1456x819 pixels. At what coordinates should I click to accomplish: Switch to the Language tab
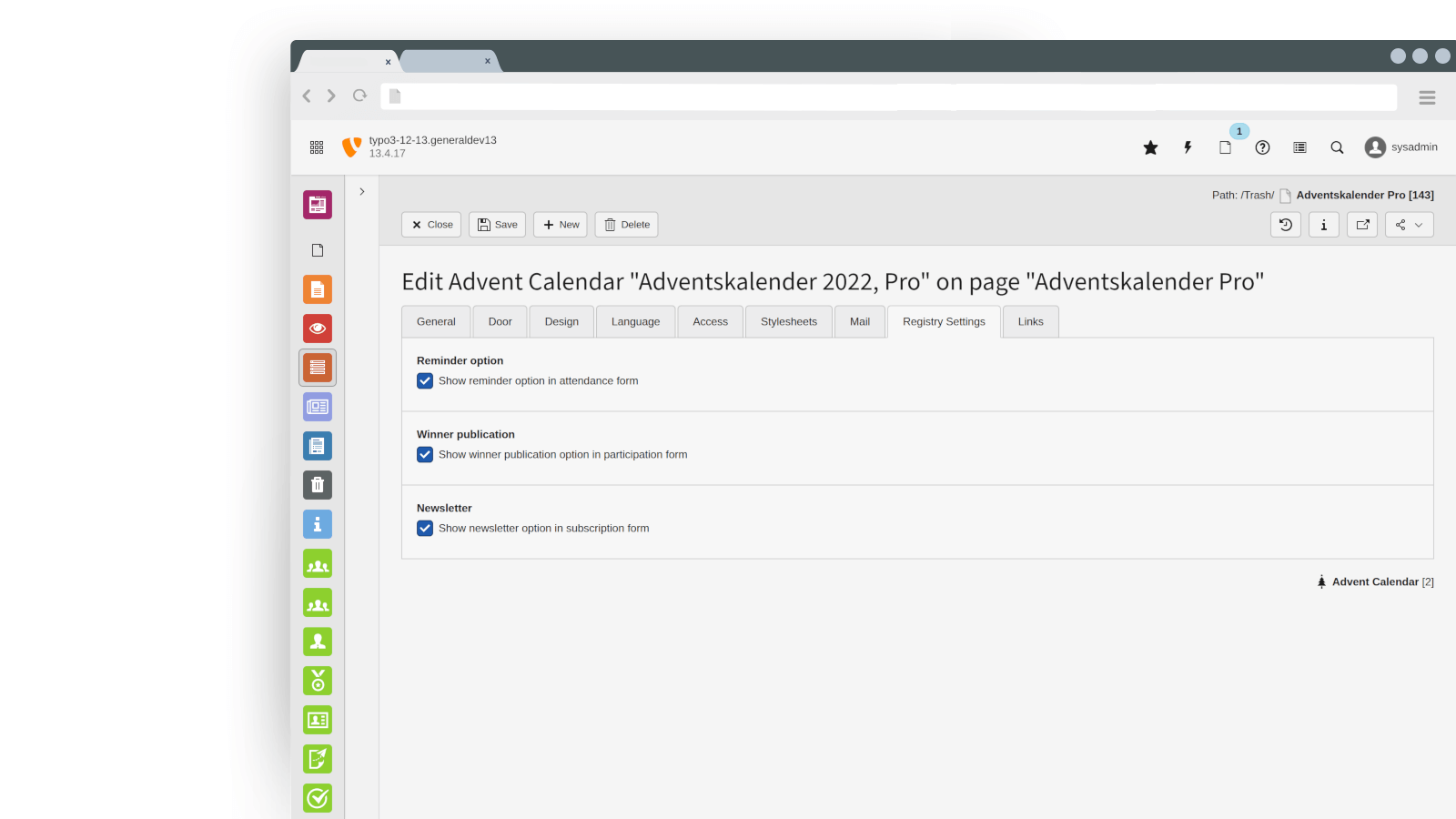point(636,322)
